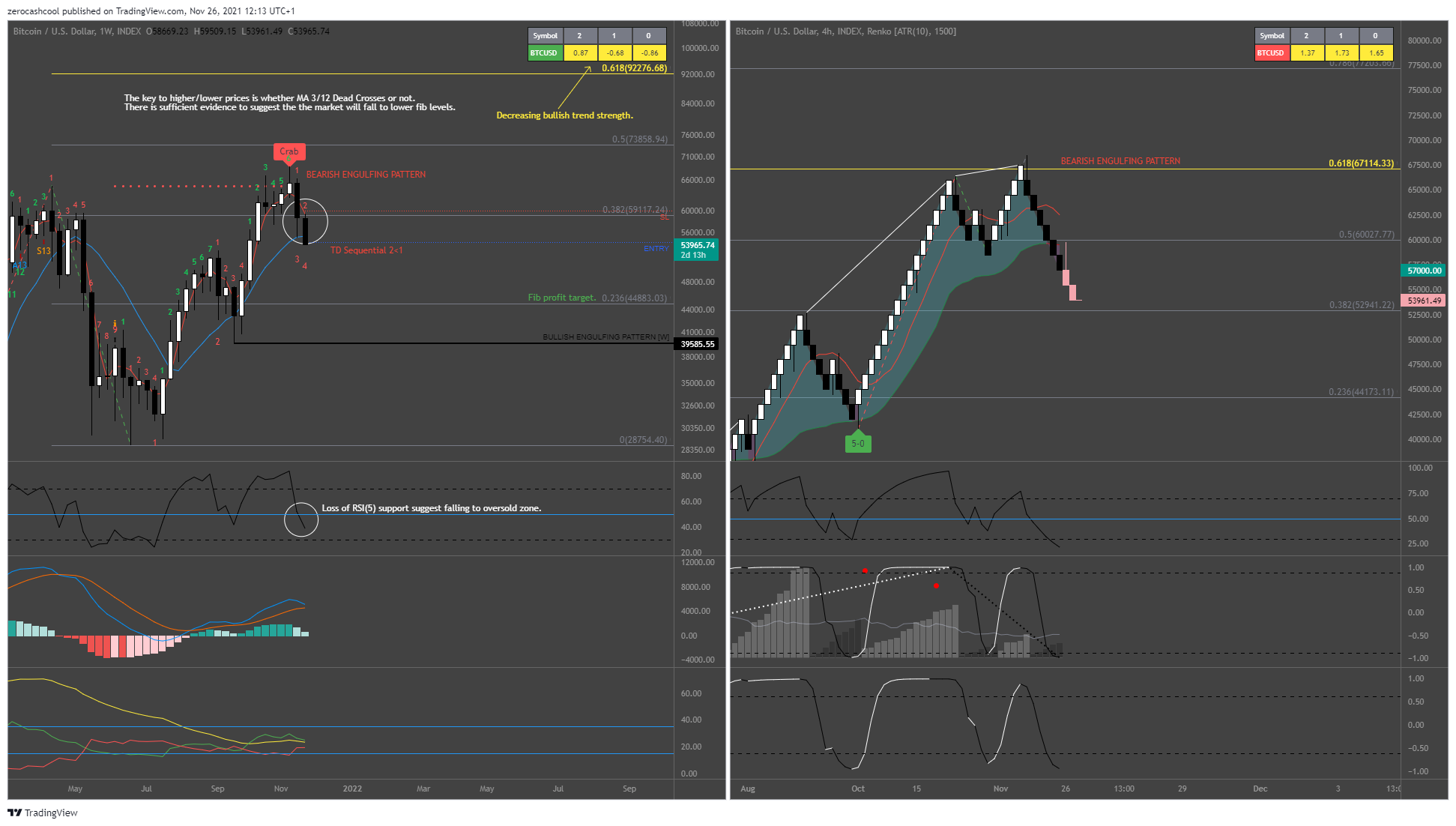The height and width of the screenshot is (826, 1456).
Task: Click the 108000.00 price axis value
Action: coord(701,24)
